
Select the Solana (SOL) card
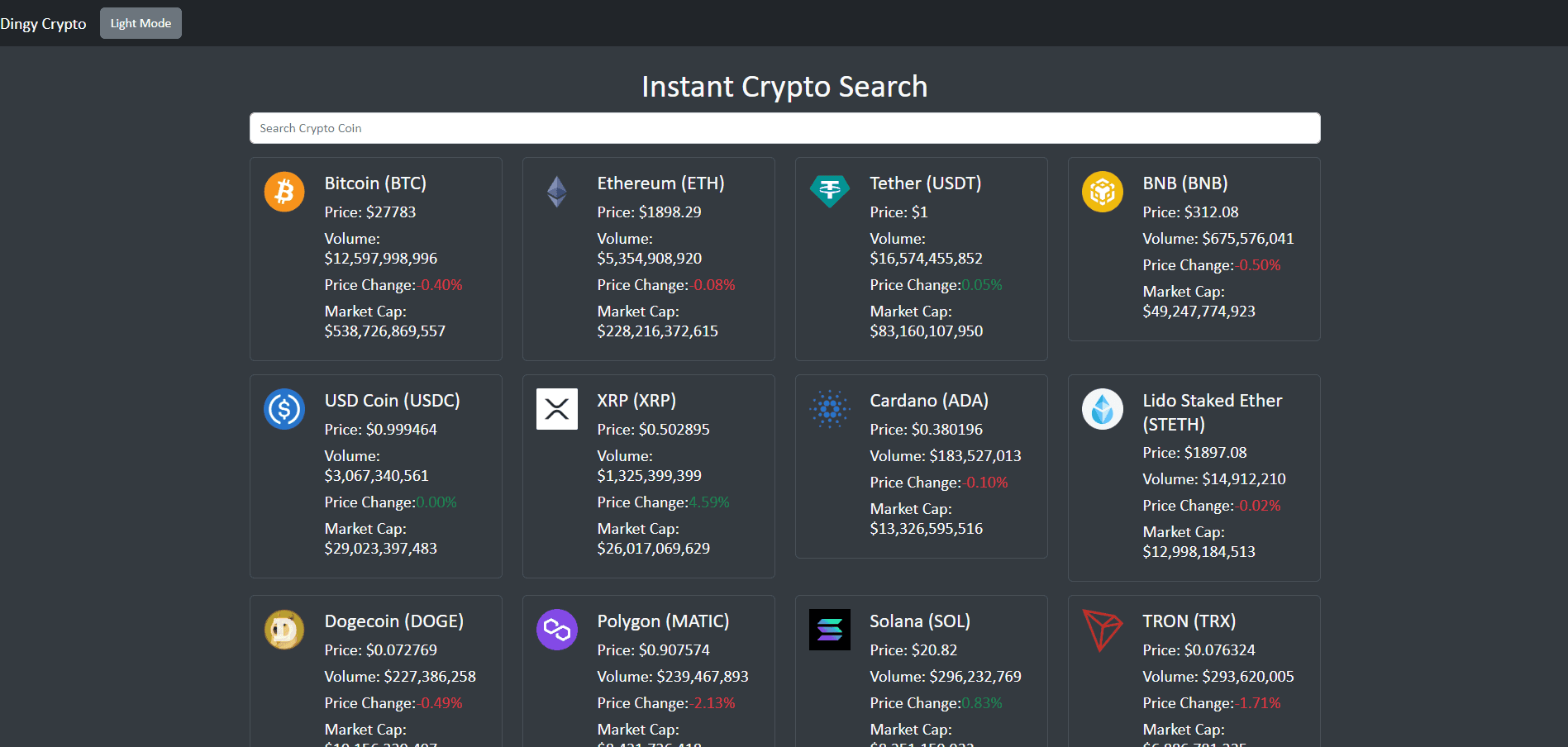pyautogui.click(x=921, y=670)
